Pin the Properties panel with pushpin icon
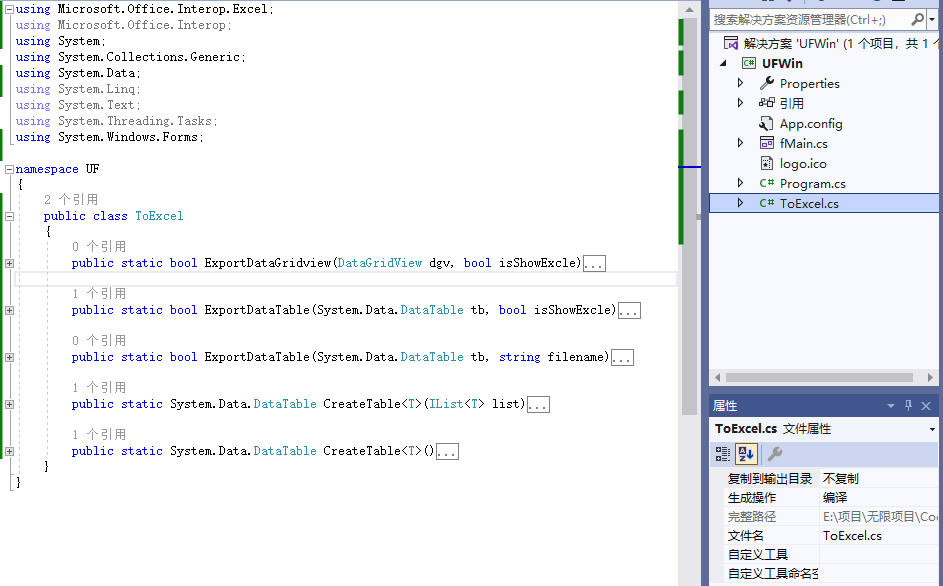 coord(909,406)
